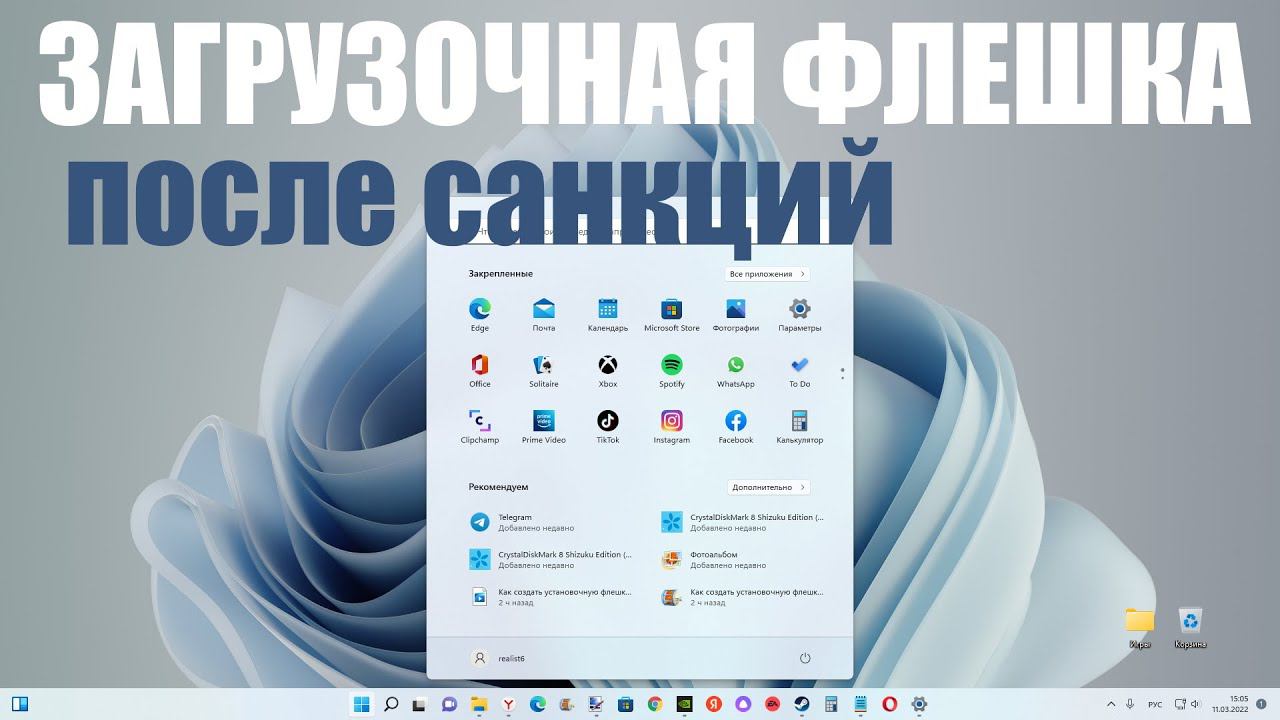1280x720 pixels.
Task: Launch the EA app from the taskbar
Action: [772, 704]
